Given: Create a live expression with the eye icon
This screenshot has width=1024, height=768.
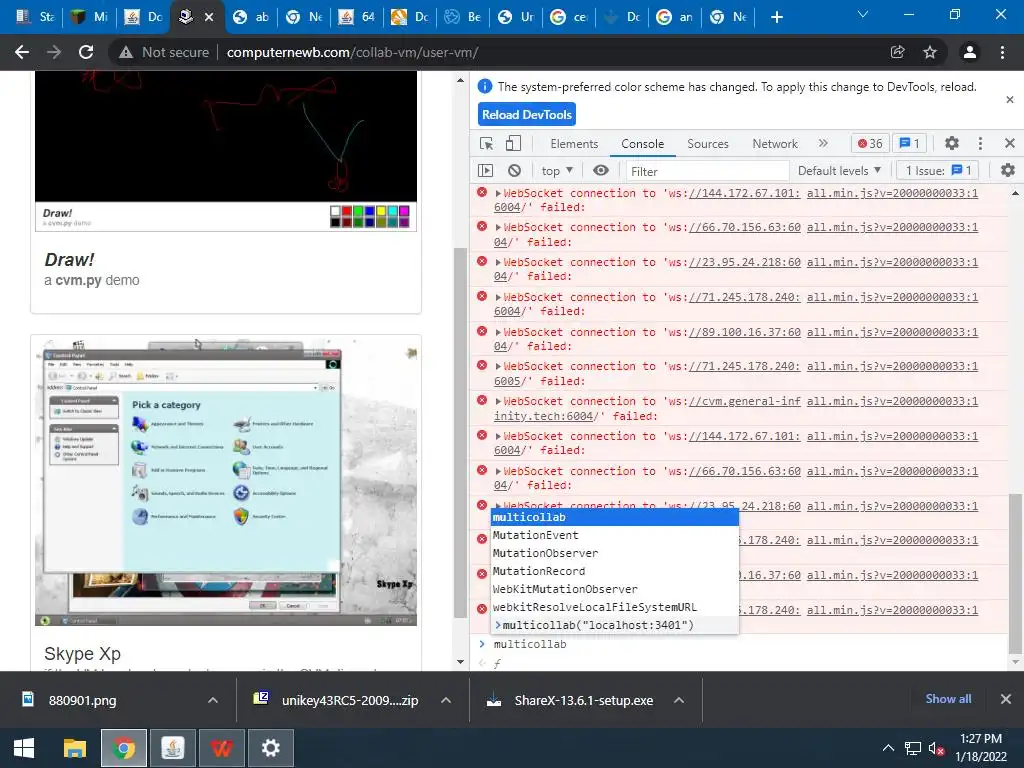Looking at the screenshot, I should click(601, 170).
